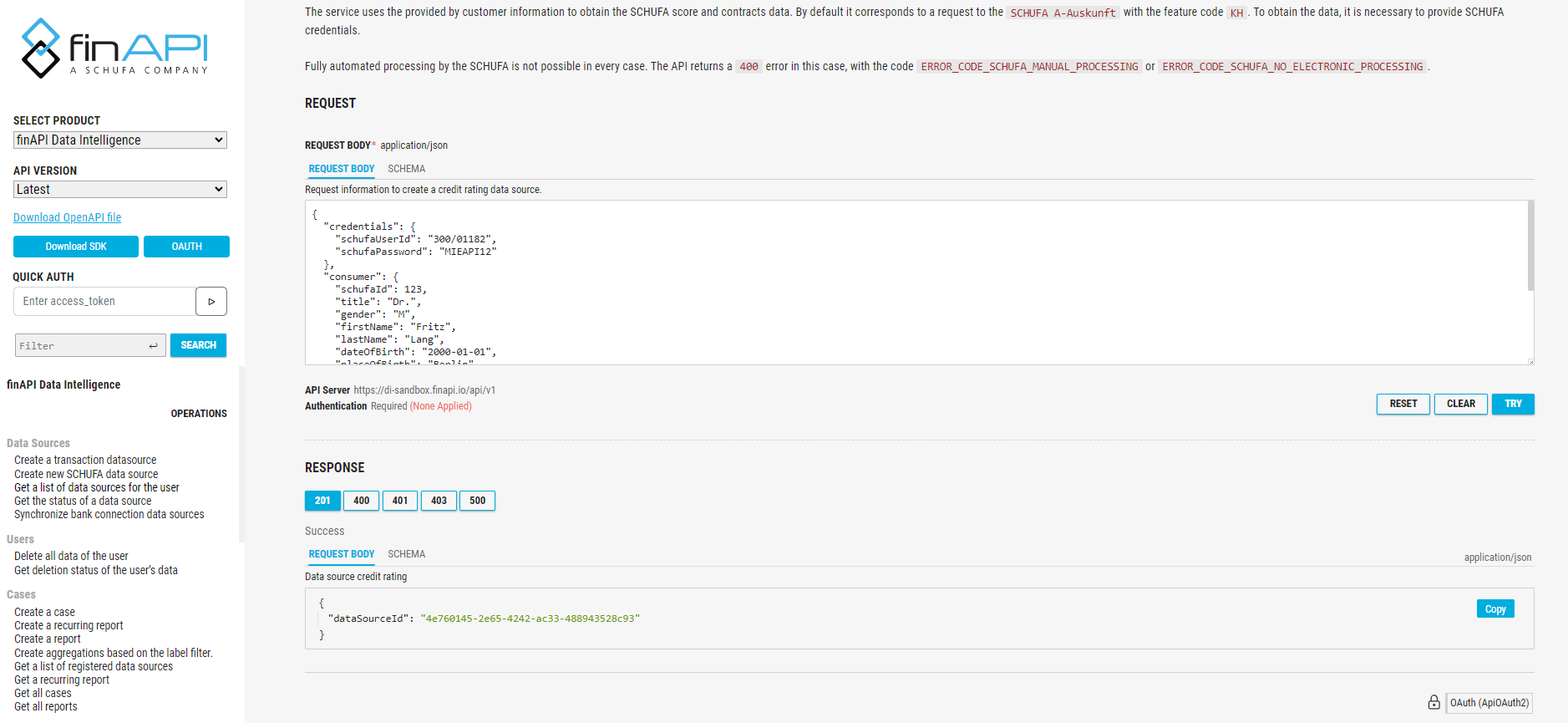Click the request body scrollbar
The image size is (1568, 723).
(1530, 247)
